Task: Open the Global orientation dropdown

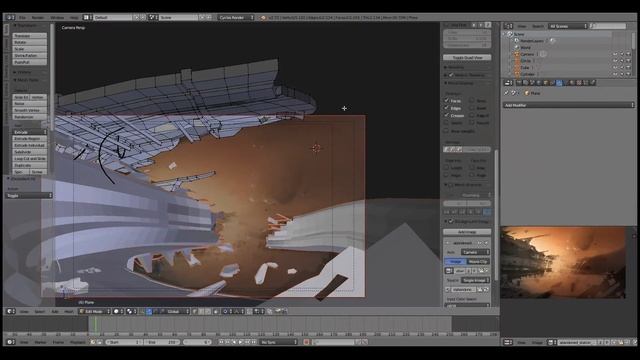Action: 176,311
